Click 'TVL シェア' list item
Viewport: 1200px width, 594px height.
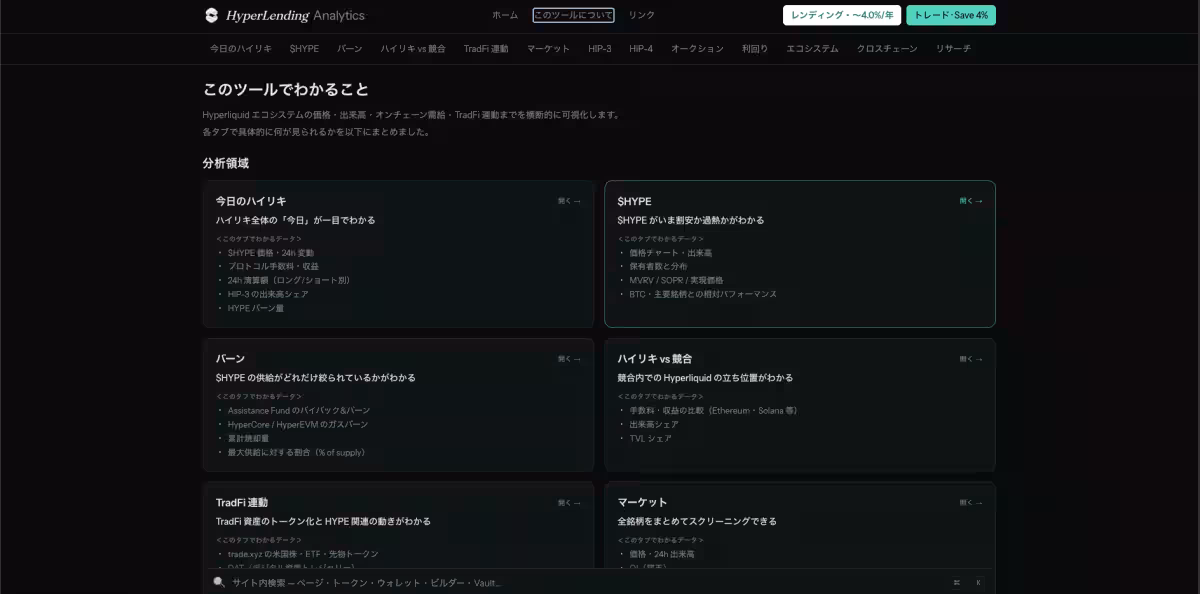coord(650,439)
